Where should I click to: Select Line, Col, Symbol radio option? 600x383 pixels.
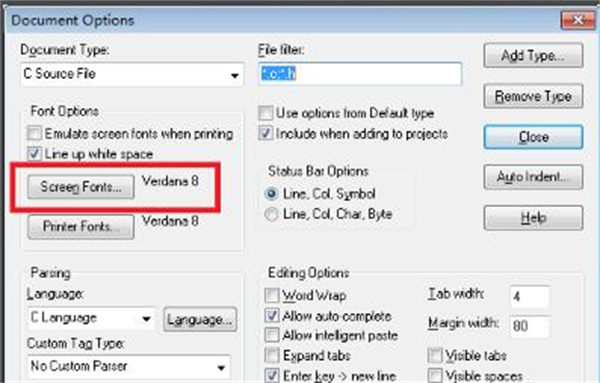click(271, 194)
